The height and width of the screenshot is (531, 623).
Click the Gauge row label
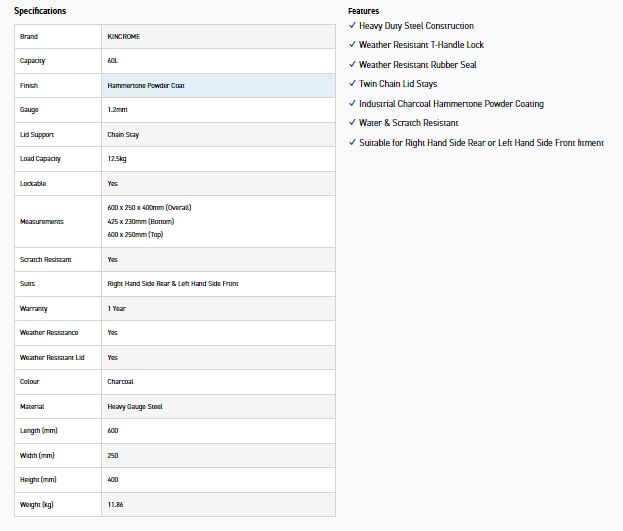pos(29,110)
